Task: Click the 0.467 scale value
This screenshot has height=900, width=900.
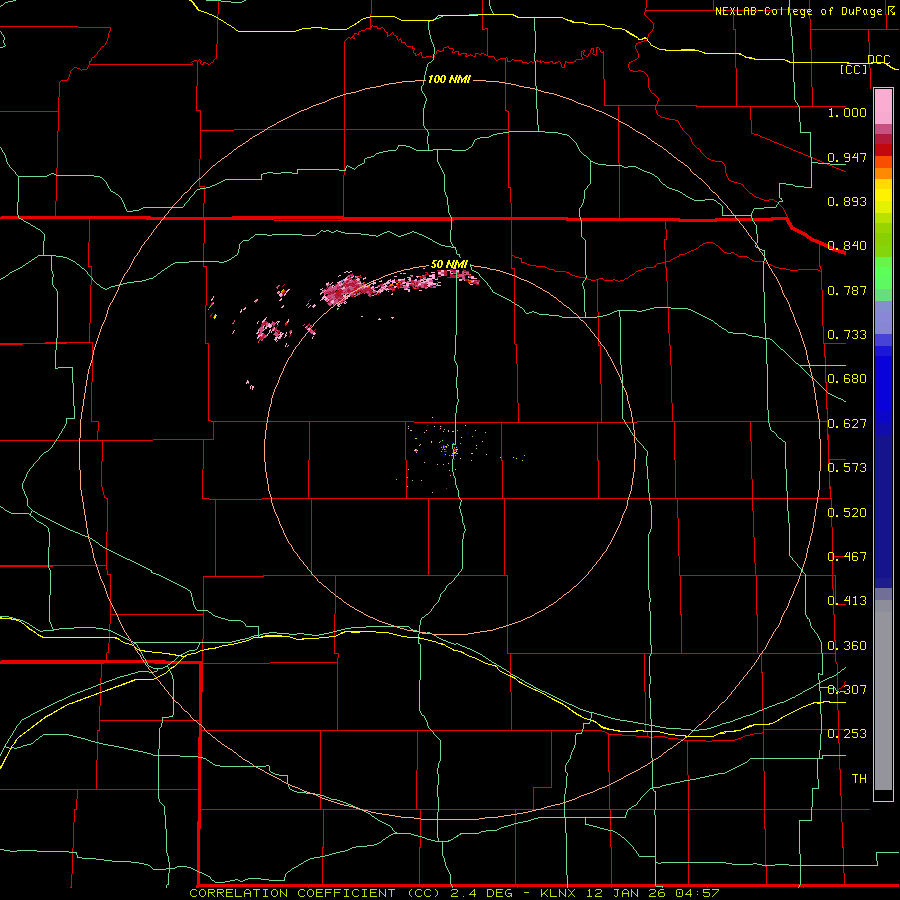Action: [x=847, y=557]
